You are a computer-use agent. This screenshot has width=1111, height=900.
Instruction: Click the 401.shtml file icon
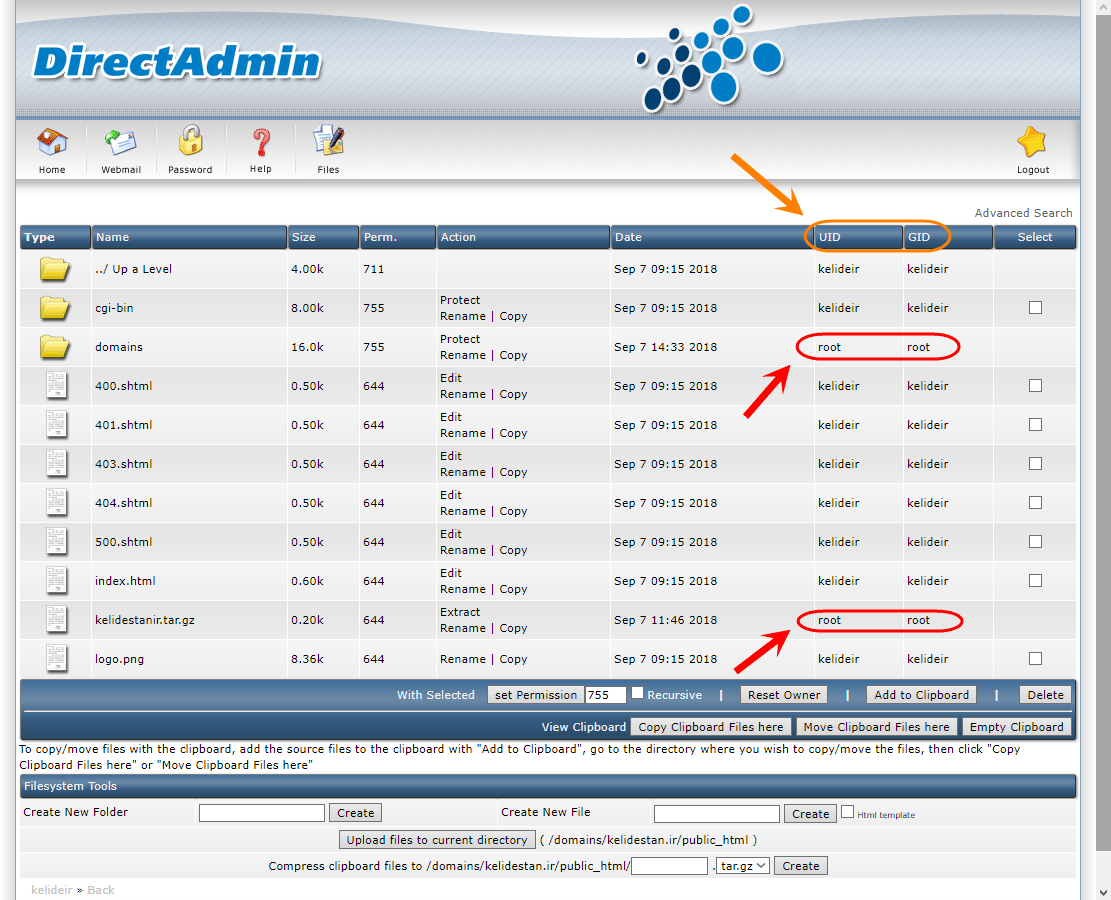(x=56, y=424)
